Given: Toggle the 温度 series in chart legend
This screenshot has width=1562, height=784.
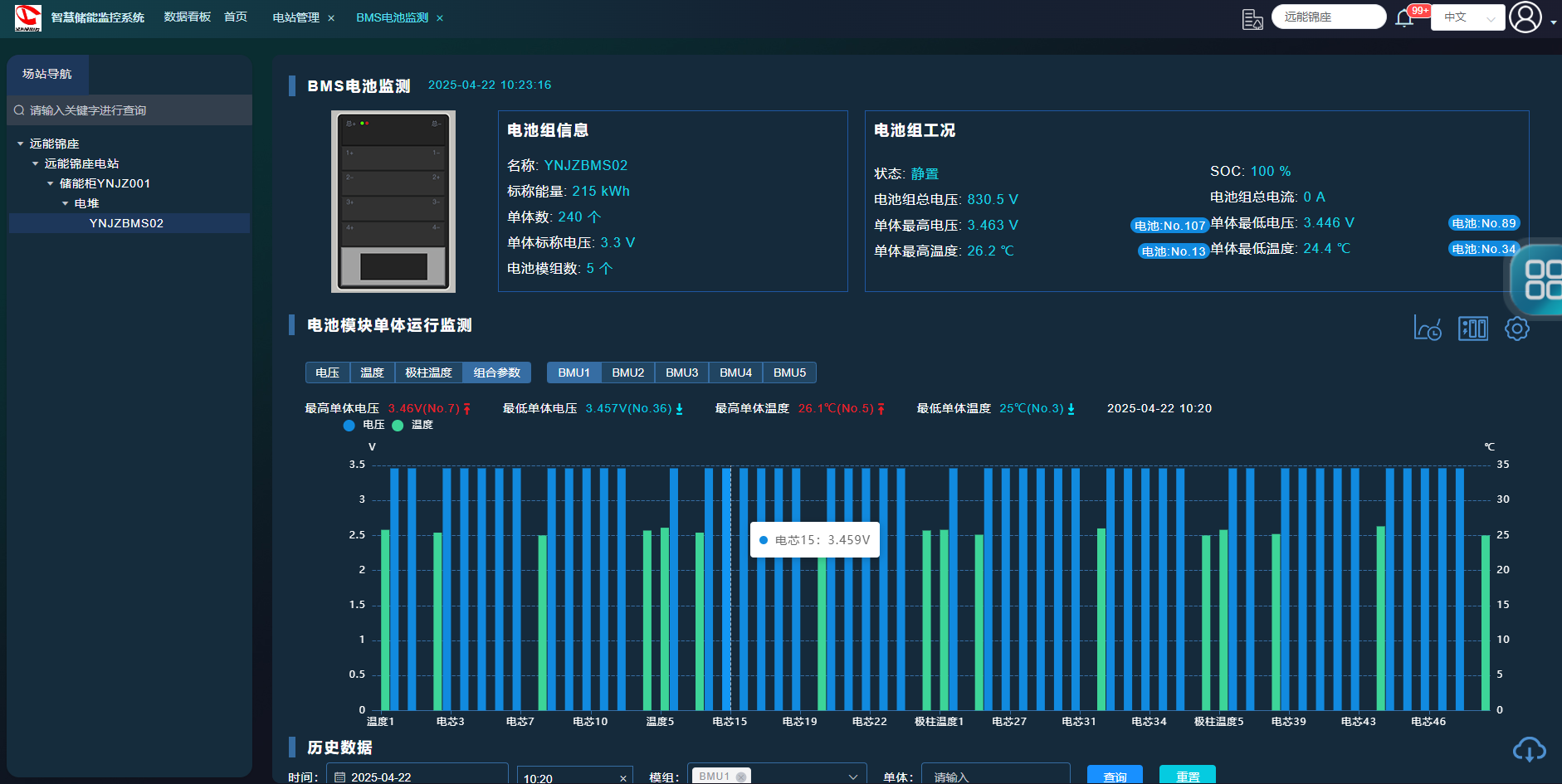Looking at the screenshot, I should pyautogui.click(x=413, y=425).
